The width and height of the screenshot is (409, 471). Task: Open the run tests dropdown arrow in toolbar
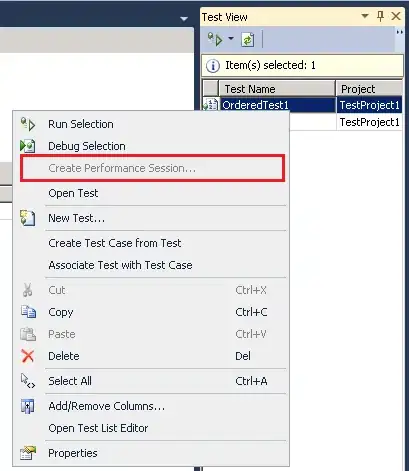231,39
